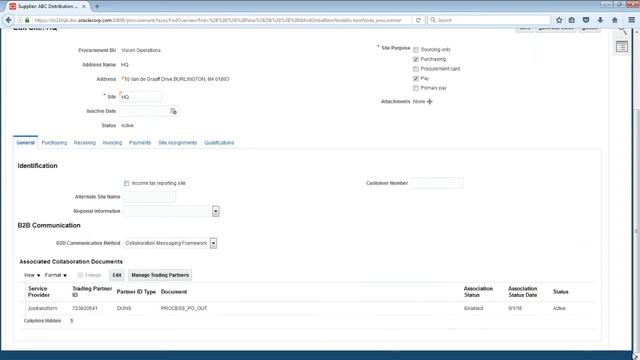Go back using browser back arrow
Image resolution: width=640 pixels, height=360 pixels.
[9, 20]
